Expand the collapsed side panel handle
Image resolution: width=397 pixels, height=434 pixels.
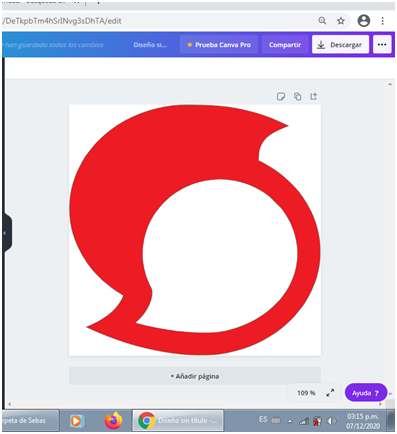[7, 233]
